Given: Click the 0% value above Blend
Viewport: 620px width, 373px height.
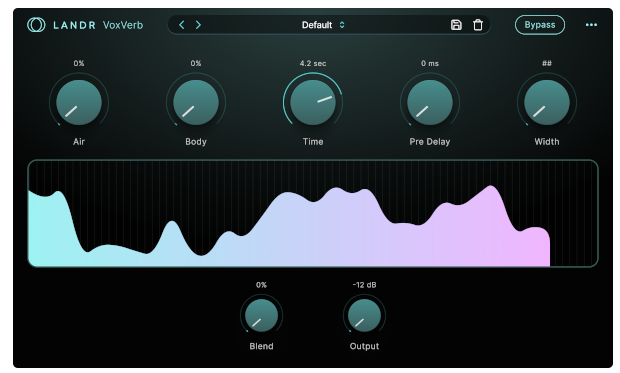Looking at the screenshot, I should pyautogui.click(x=261, y=285).
